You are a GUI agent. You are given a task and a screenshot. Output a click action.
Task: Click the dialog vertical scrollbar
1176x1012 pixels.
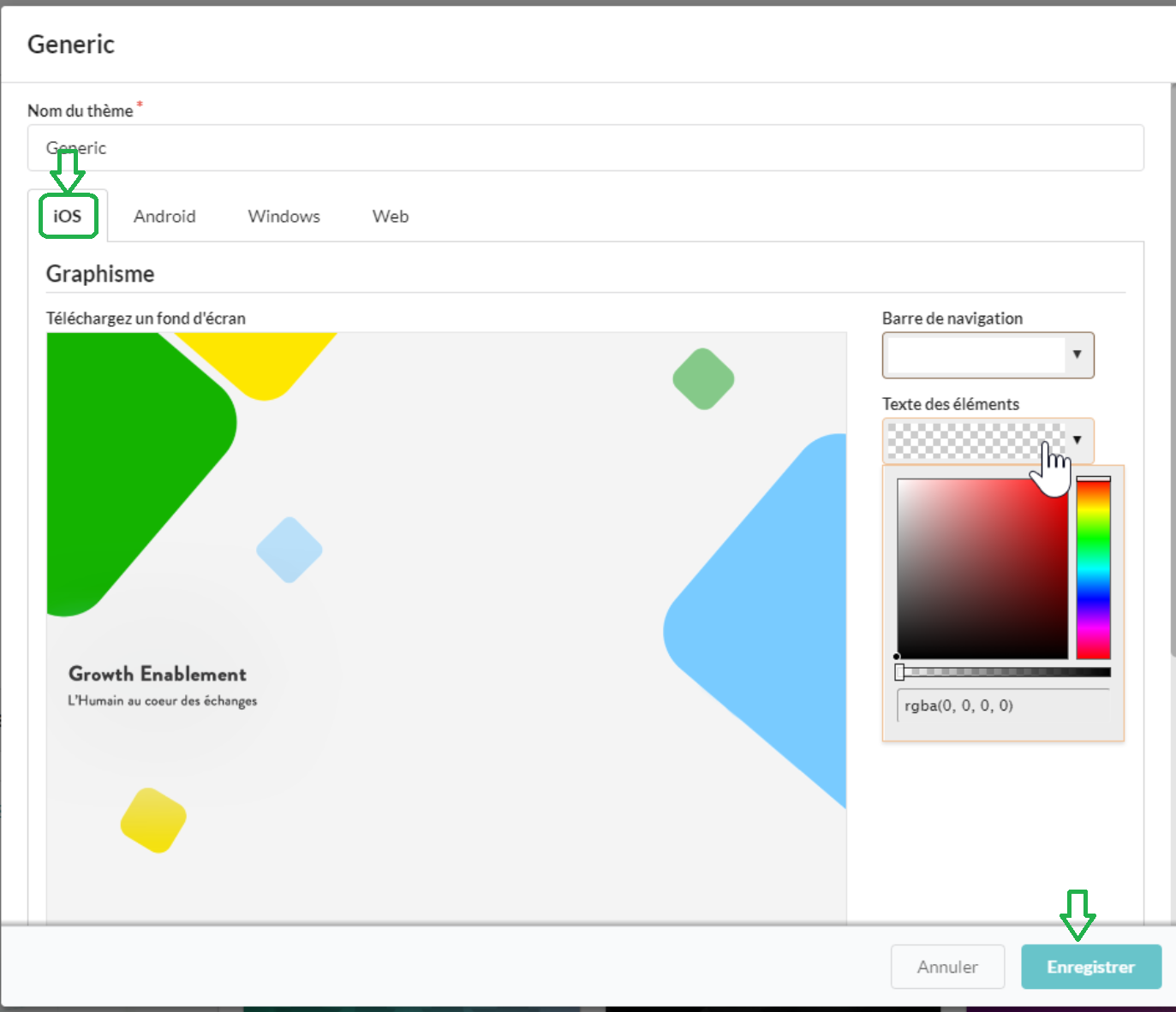pos(1173,370)
